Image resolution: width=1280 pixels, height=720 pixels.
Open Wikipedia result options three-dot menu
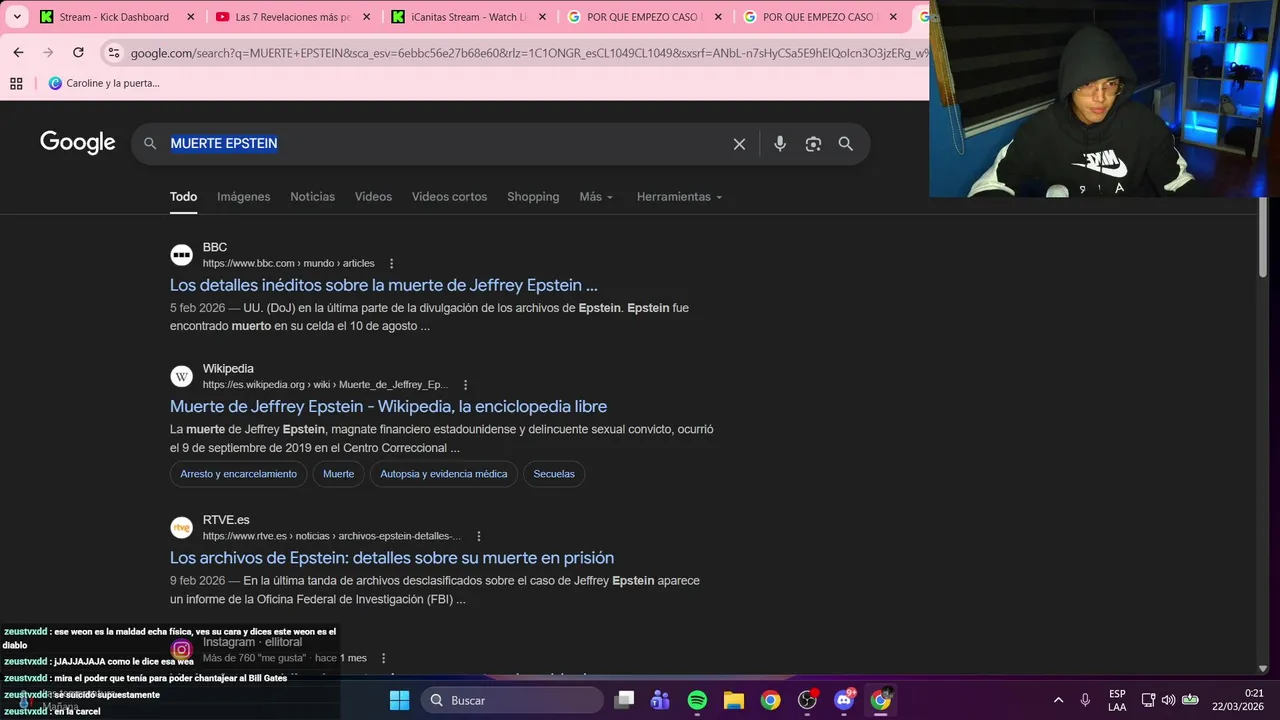465,385
